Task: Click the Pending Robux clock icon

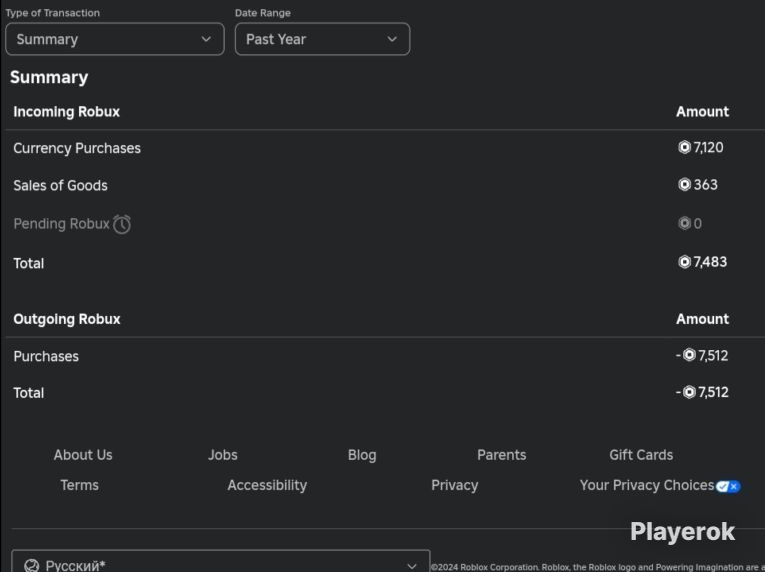Action: coord(122,224)
